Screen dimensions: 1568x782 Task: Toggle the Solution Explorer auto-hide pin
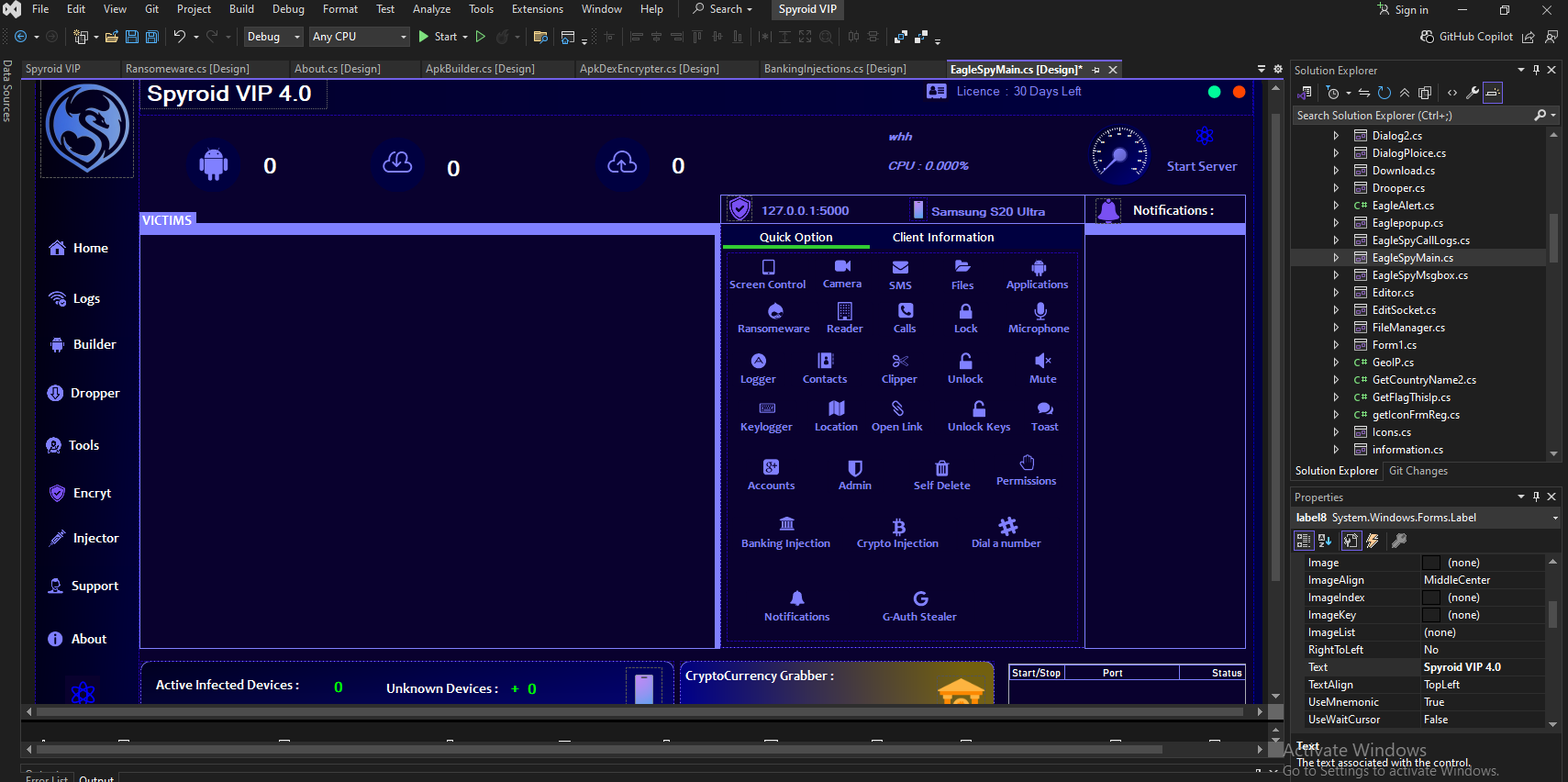pos(1536,70)
